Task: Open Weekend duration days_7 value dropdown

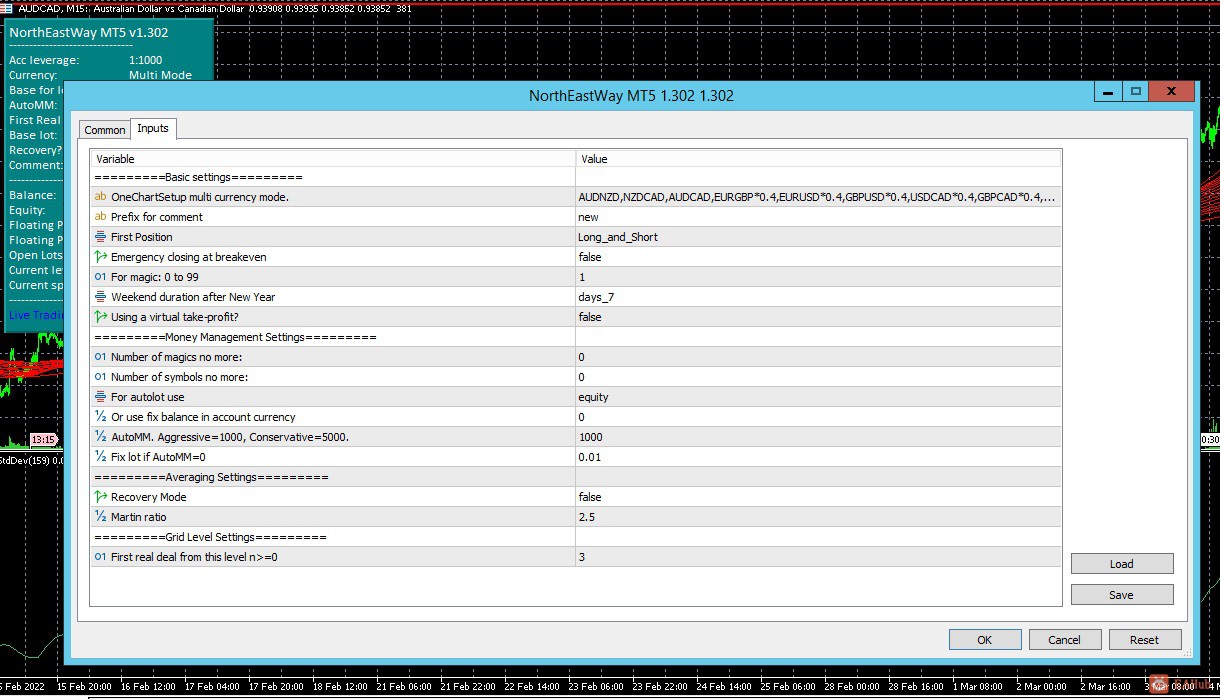Action: point(818,297)
